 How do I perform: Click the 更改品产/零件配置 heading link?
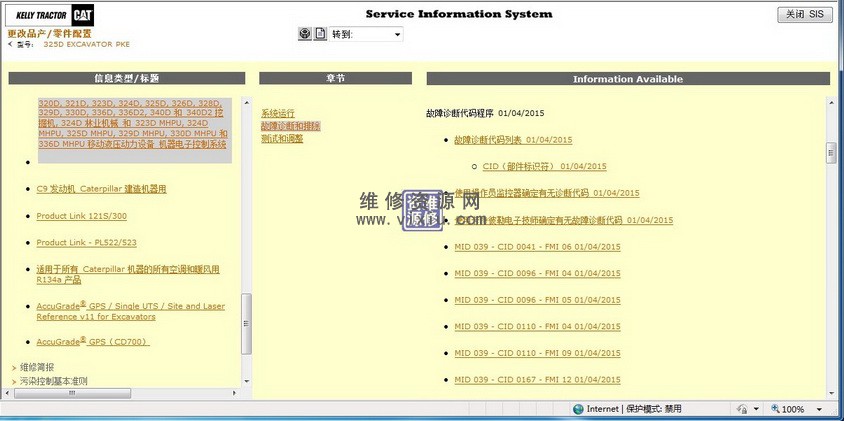pos(49,33)
